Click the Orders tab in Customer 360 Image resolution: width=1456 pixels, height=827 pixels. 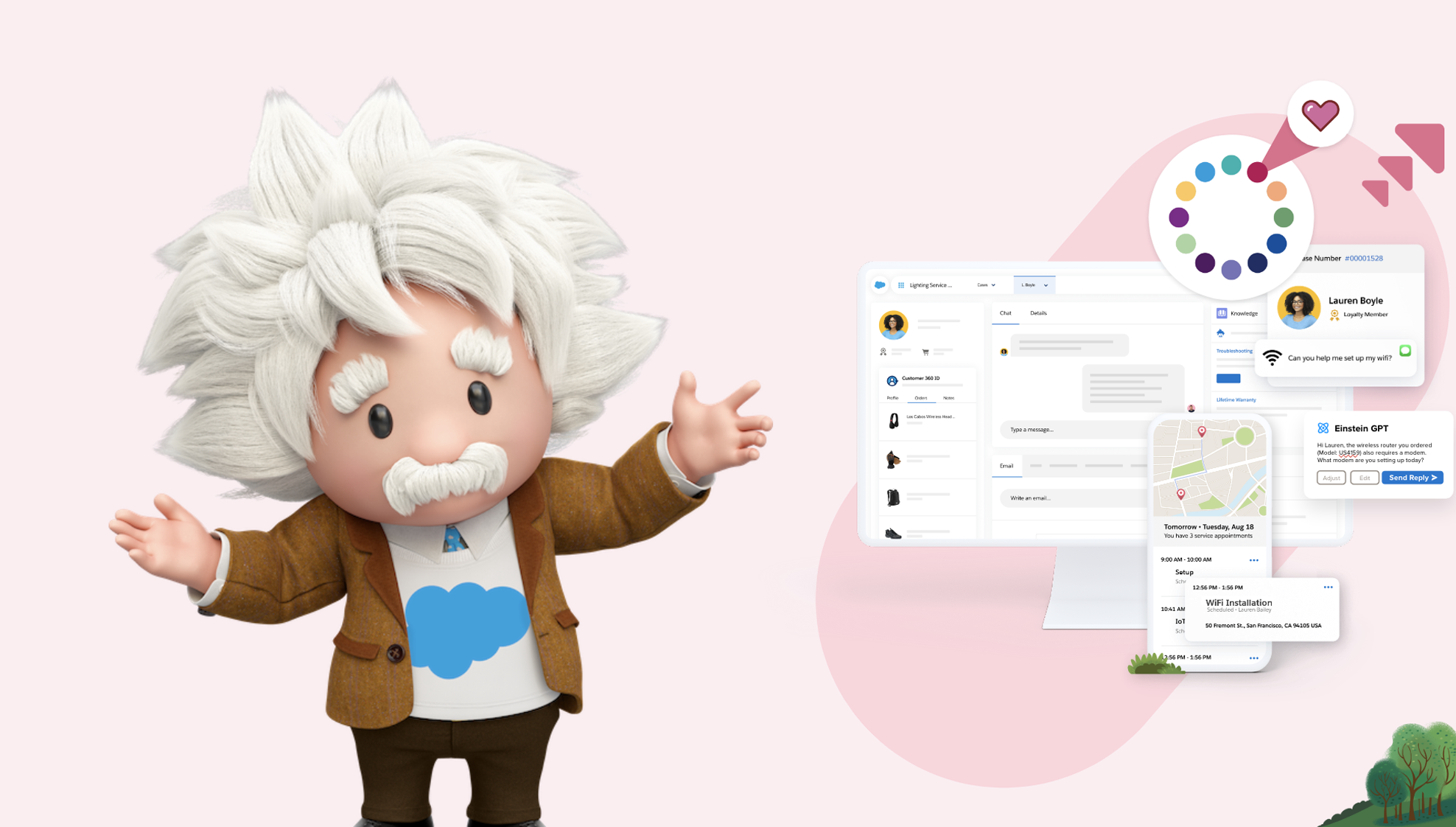coord(921,399)
